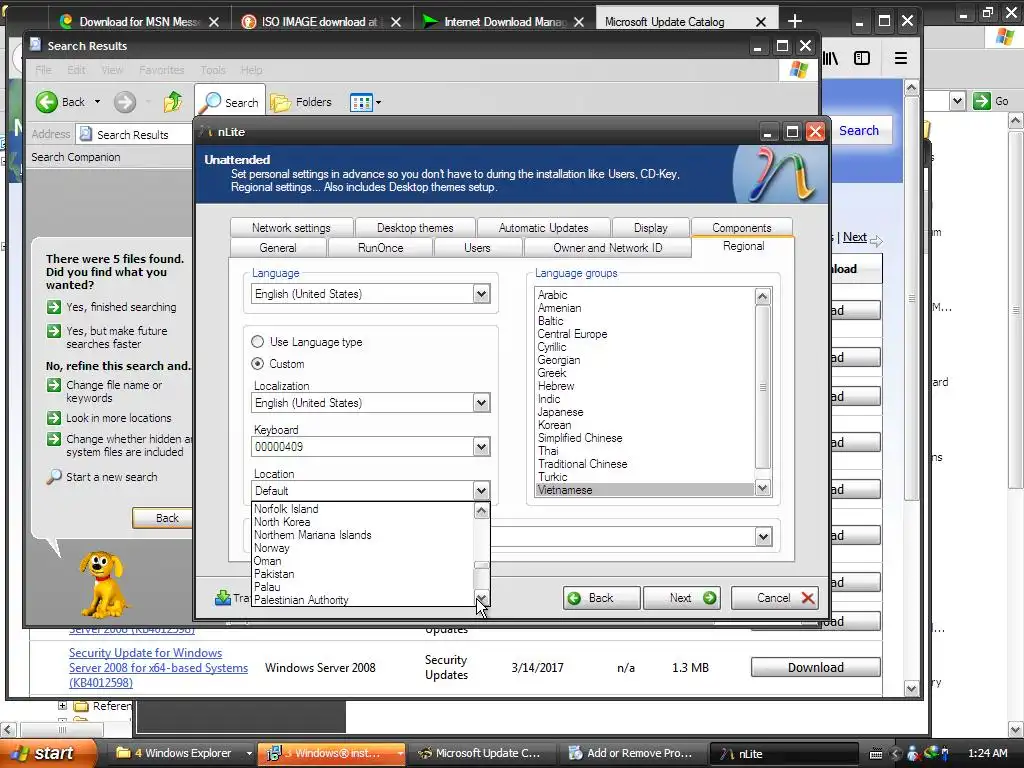Click the magnifier beside Start a new search

click(x=54, y=477)
